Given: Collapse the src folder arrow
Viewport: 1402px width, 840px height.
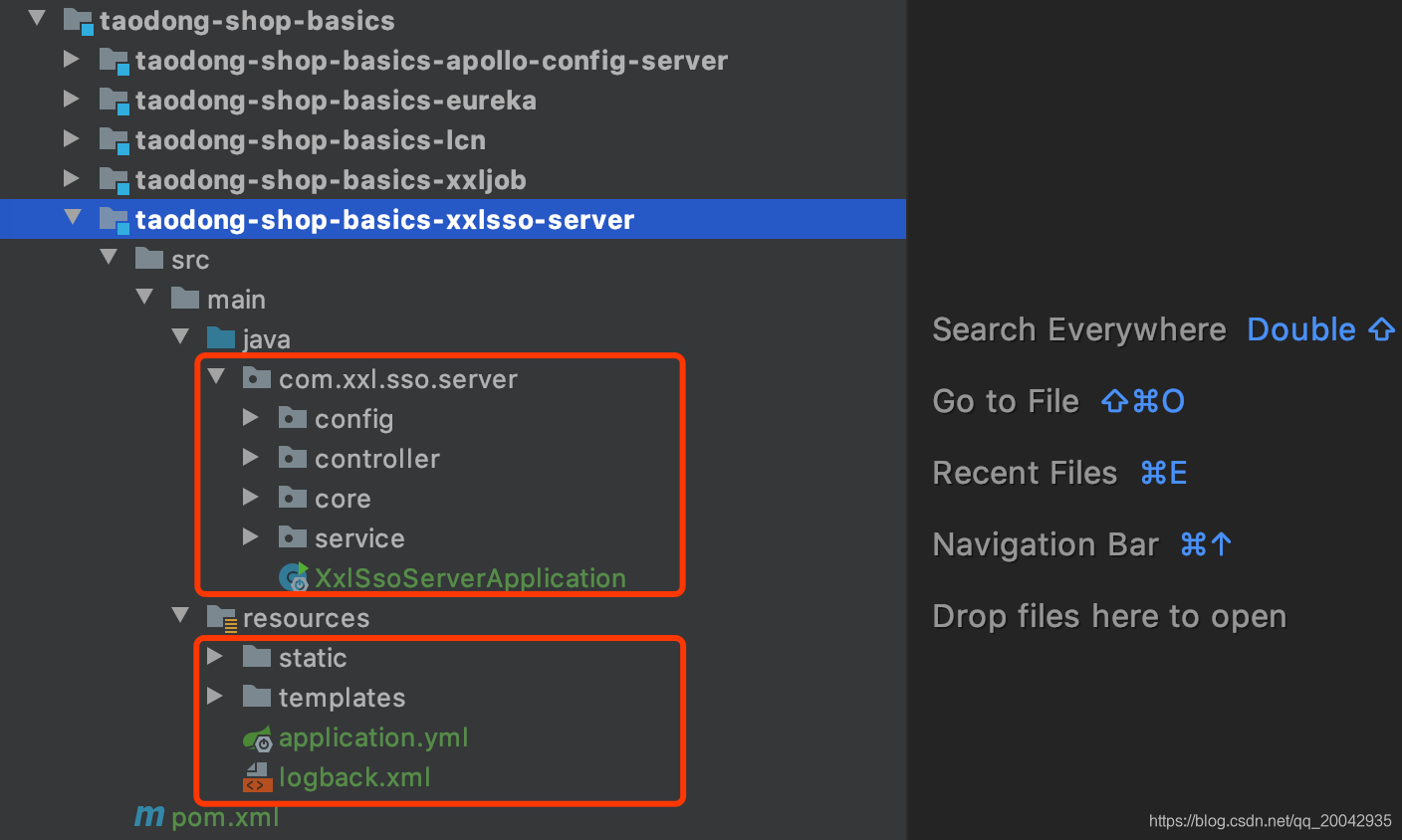Looking at the screenshot, I should click(x=109, y=257).
